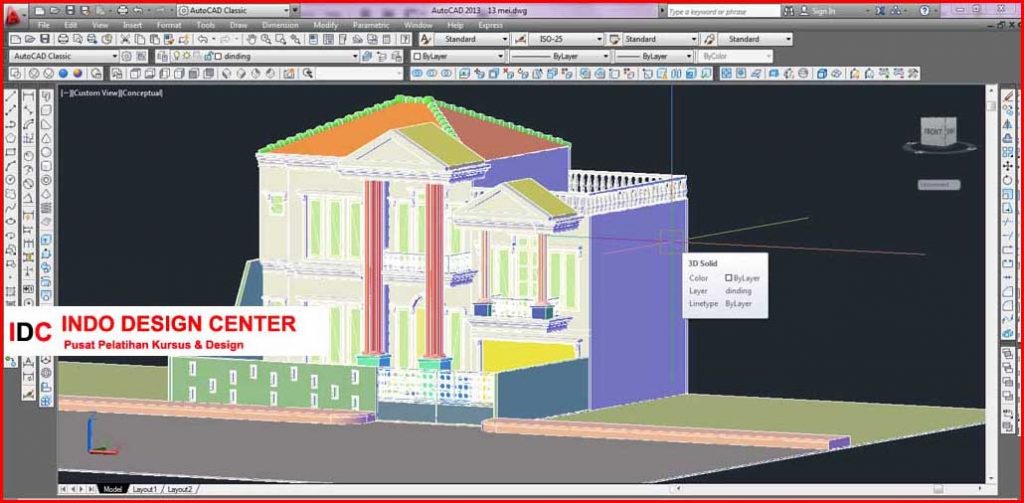Open AutoCAD Classic workspace dropdown in title bar
This screenshot has width=1024, height=503.
coord(286,11)
